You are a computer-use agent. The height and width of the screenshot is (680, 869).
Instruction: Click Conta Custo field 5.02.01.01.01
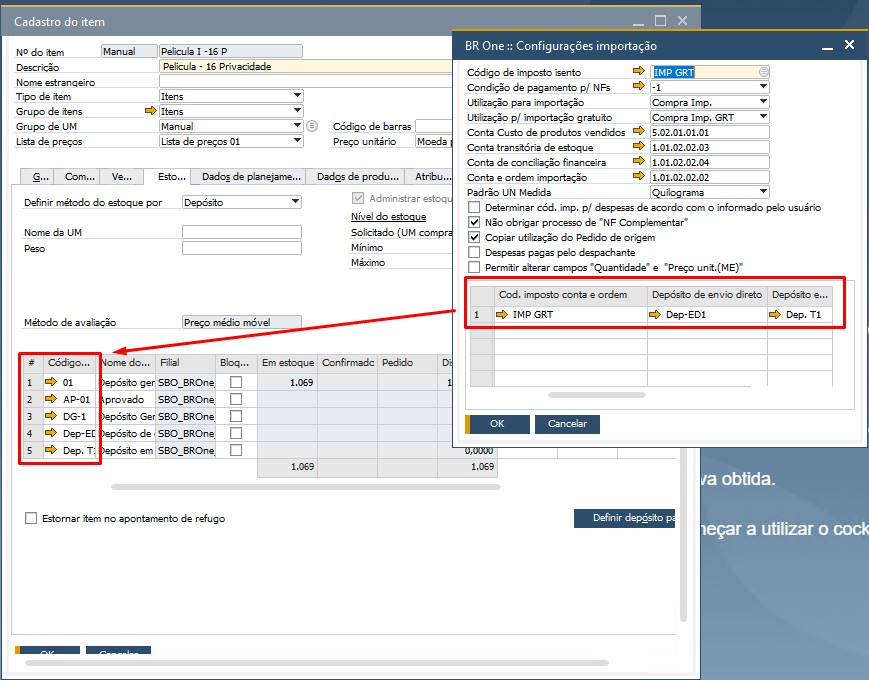pos(709,132)
